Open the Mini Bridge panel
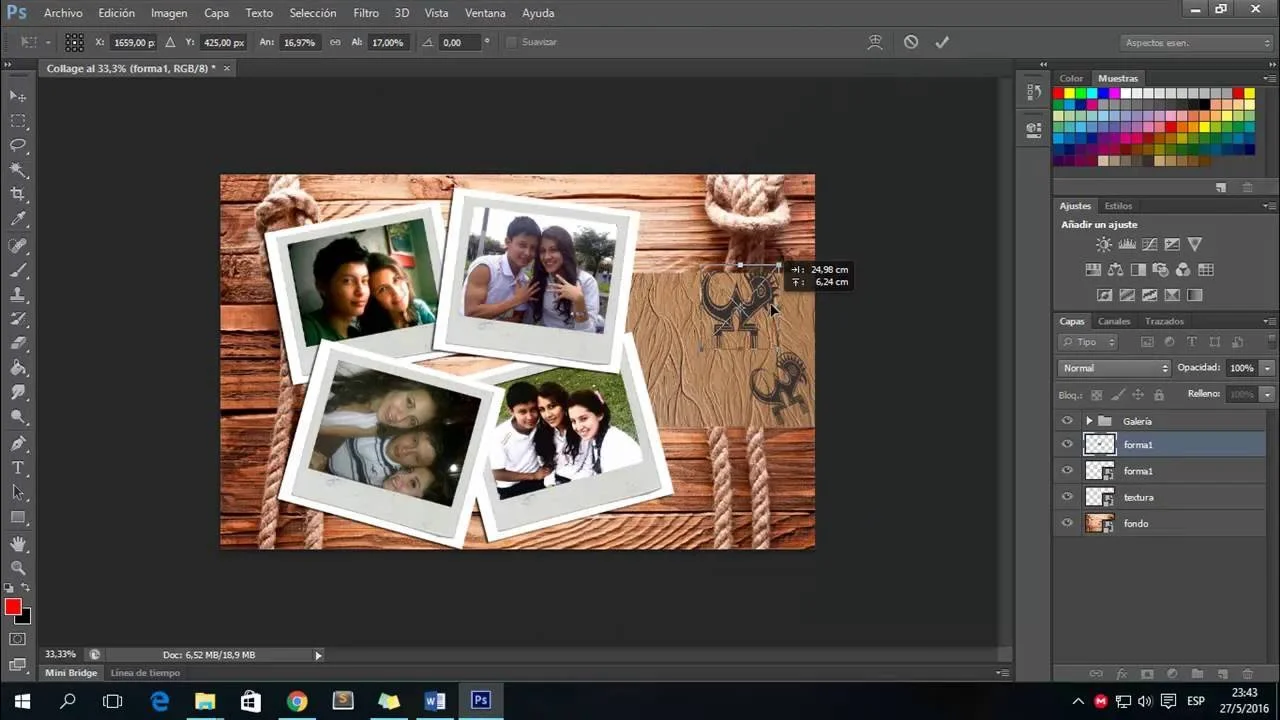 (x=71, y=673)
